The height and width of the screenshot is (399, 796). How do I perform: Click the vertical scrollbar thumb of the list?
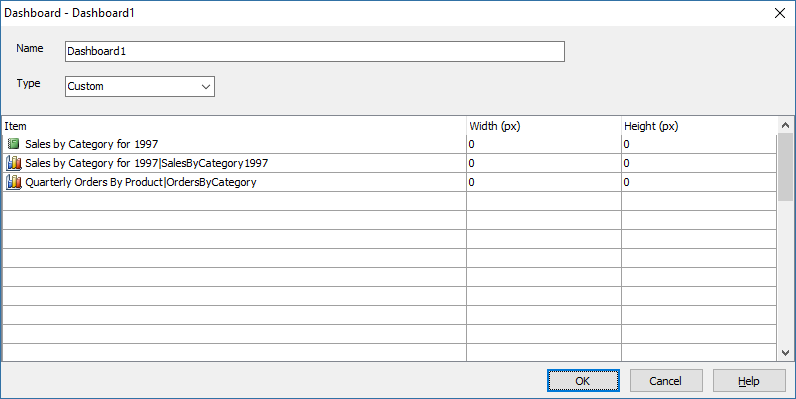coord(785,168)
